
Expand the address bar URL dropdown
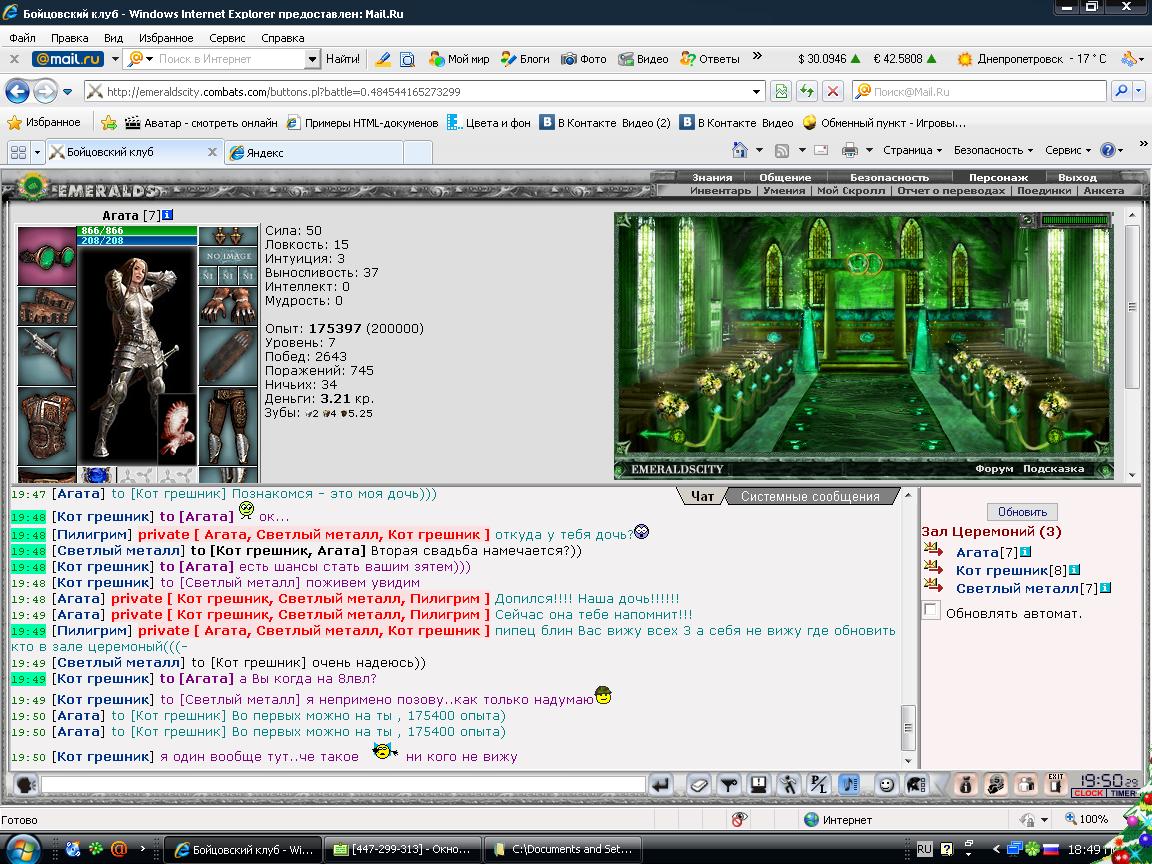click(757, 92)
